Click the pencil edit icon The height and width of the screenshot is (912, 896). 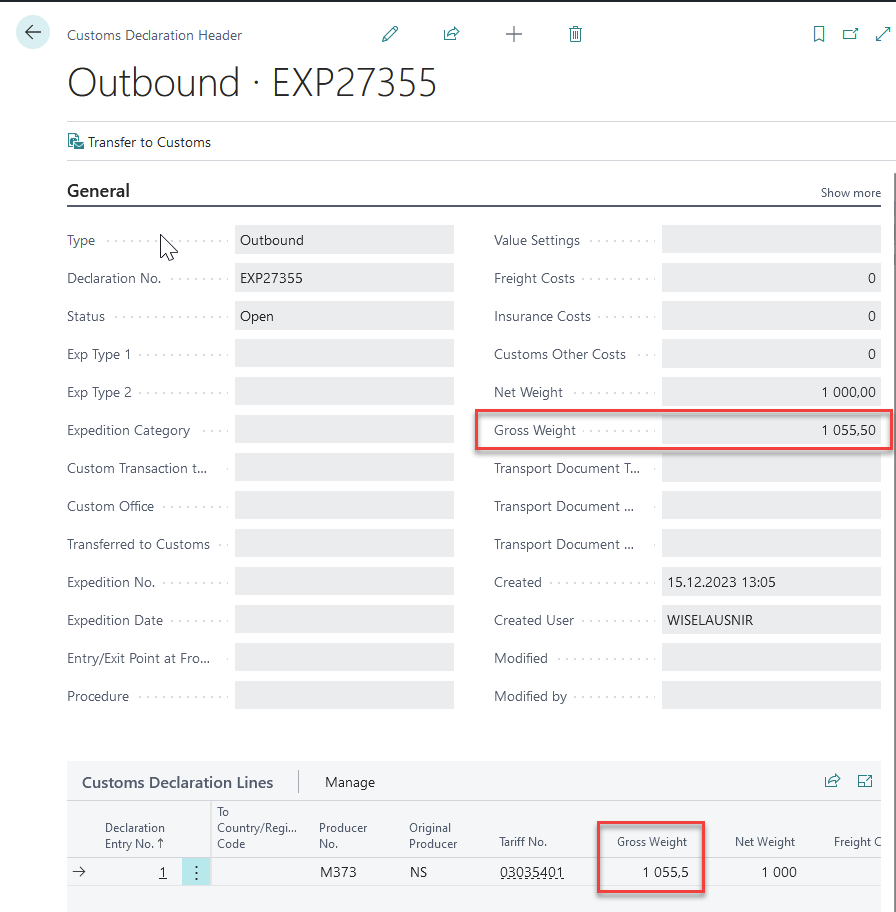tap(390, 34)
